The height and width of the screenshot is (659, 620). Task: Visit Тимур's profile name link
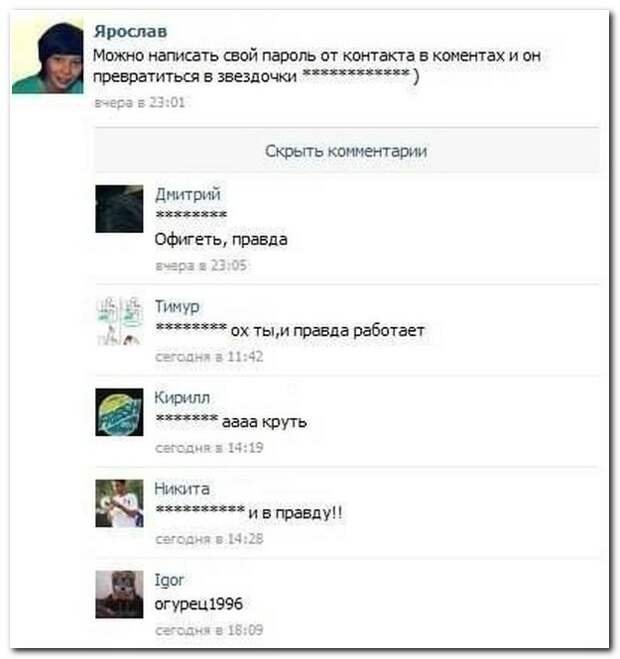click(x=177, y=306)
